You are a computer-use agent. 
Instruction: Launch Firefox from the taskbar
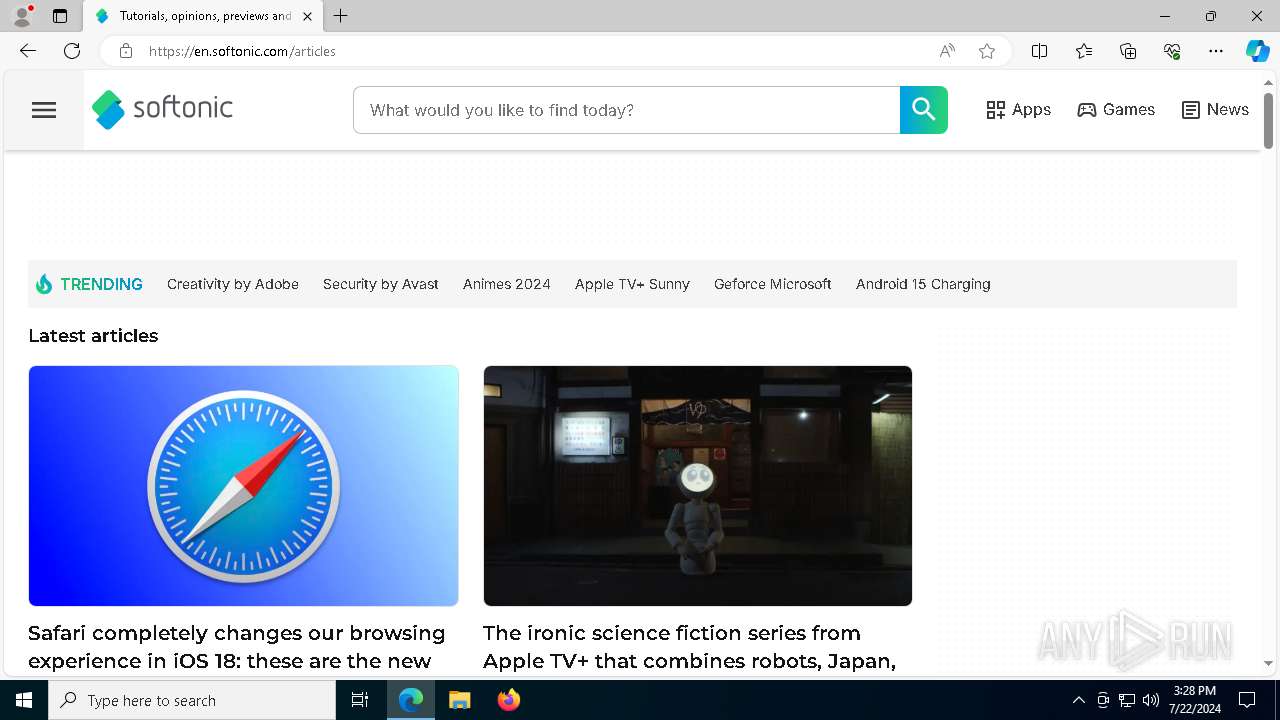point(508,700)
